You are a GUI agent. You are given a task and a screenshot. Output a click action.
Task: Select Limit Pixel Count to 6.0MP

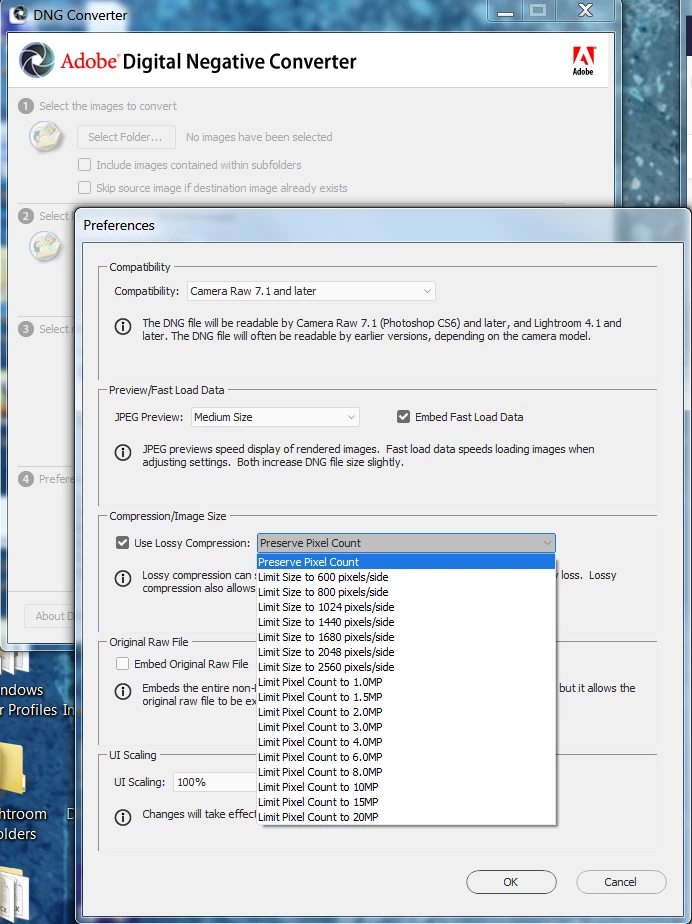click(406, 757)
